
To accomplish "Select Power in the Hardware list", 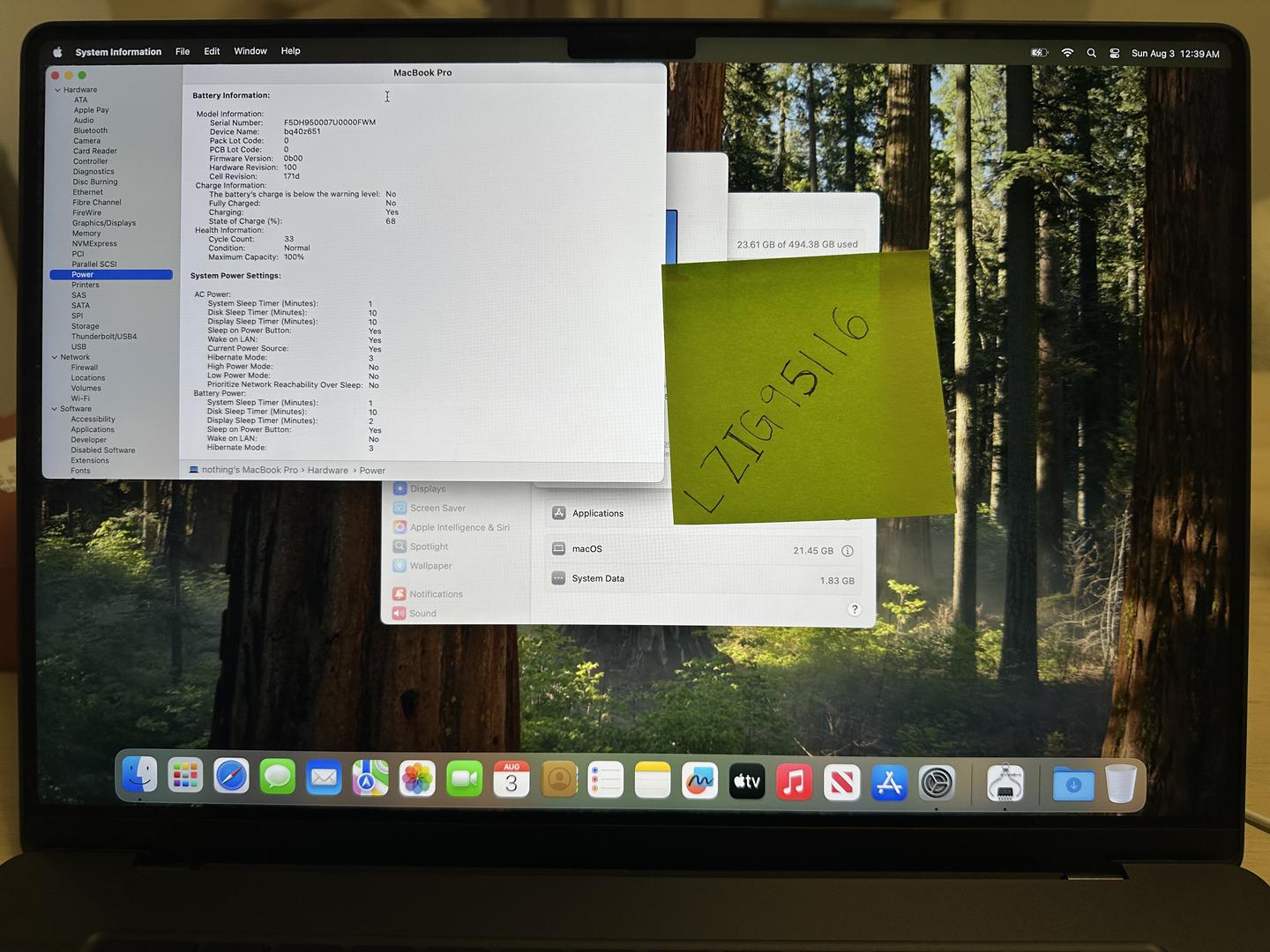I will [111, 275].
